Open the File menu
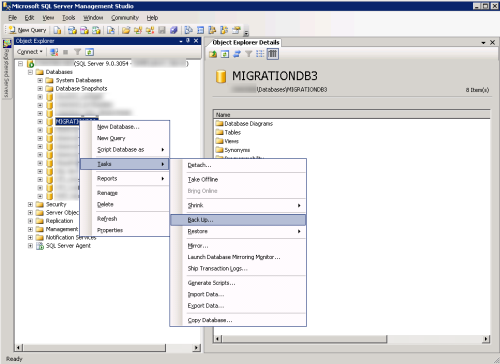The width and height of the screenshot is (500, 364). click(x=12, y=18)
